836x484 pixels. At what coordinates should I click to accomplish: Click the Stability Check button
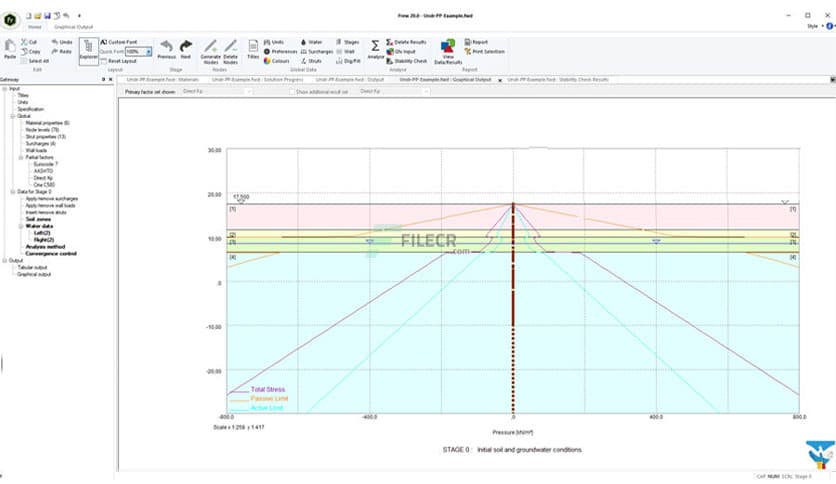(x=408, y=61)
